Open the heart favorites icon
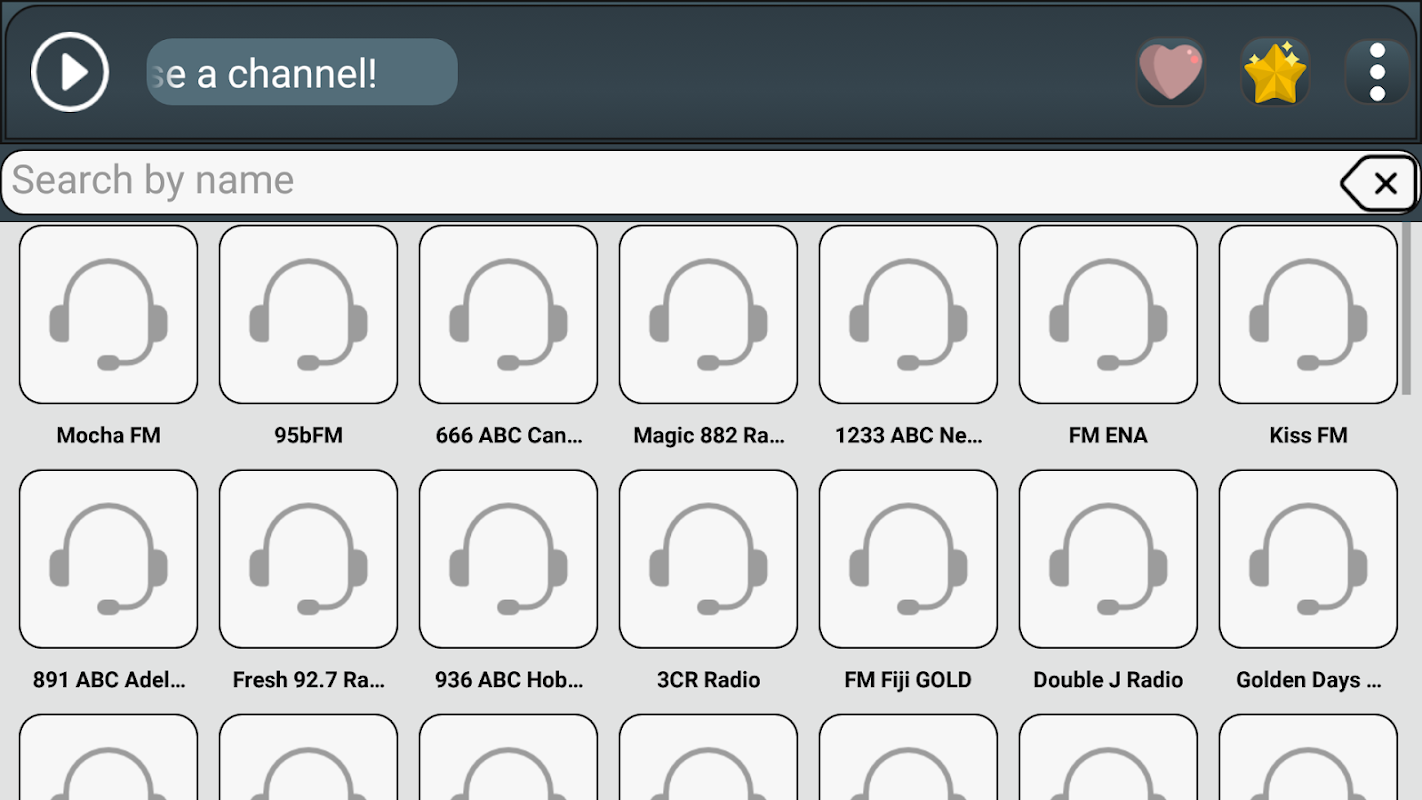This screenshot has height=800, width=1422. [1171, 72]
